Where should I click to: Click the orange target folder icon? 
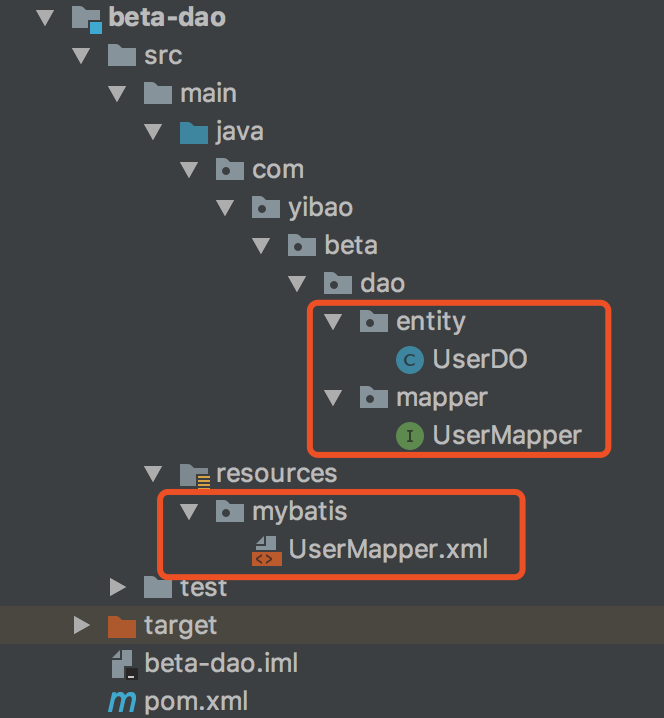pos(122,626)
